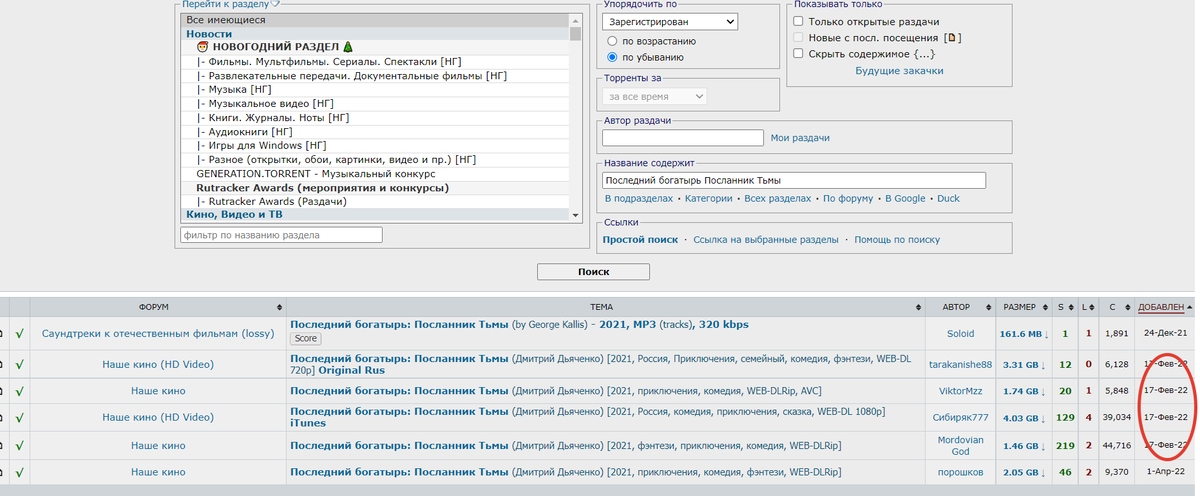Image resolution: width=1200 pixels, height=496 pixels.
Task: Click the Score button under soundtrack topic
Action: (x=305, y=339)
